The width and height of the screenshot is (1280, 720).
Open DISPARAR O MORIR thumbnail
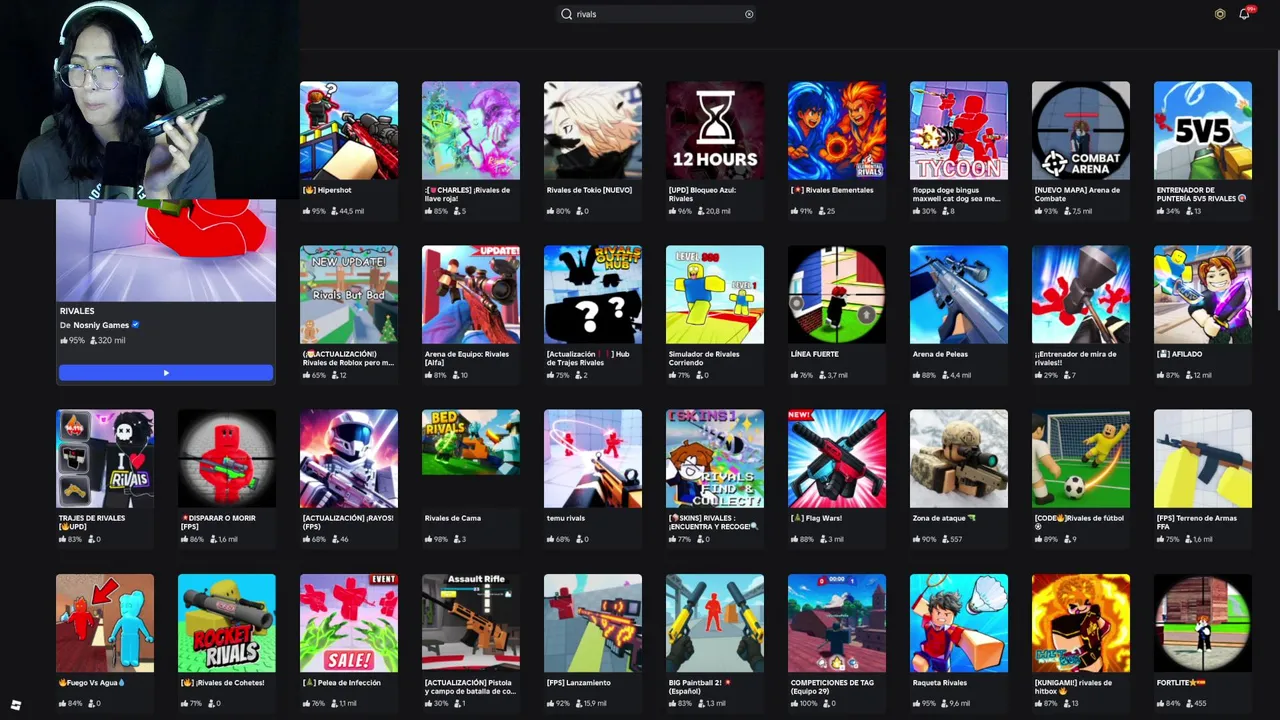(x=227, y=459)
